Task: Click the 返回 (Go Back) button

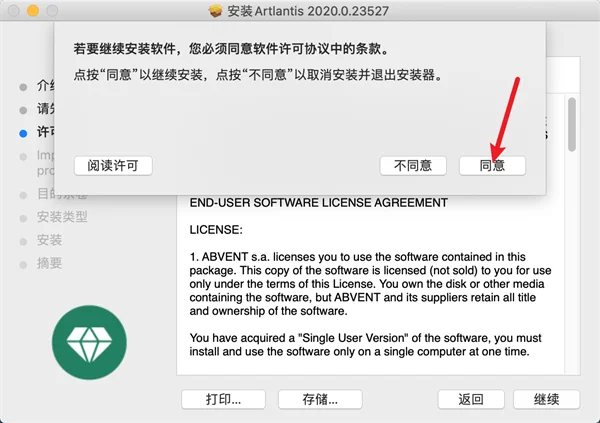Action: [x=471, y=399]
